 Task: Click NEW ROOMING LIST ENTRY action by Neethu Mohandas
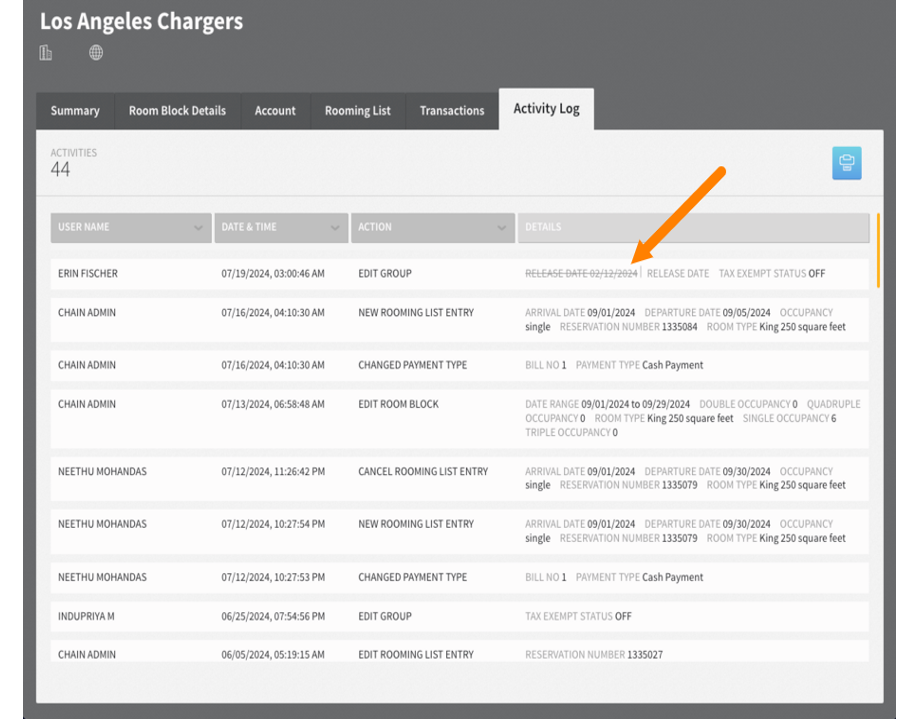tap(416, 524)
